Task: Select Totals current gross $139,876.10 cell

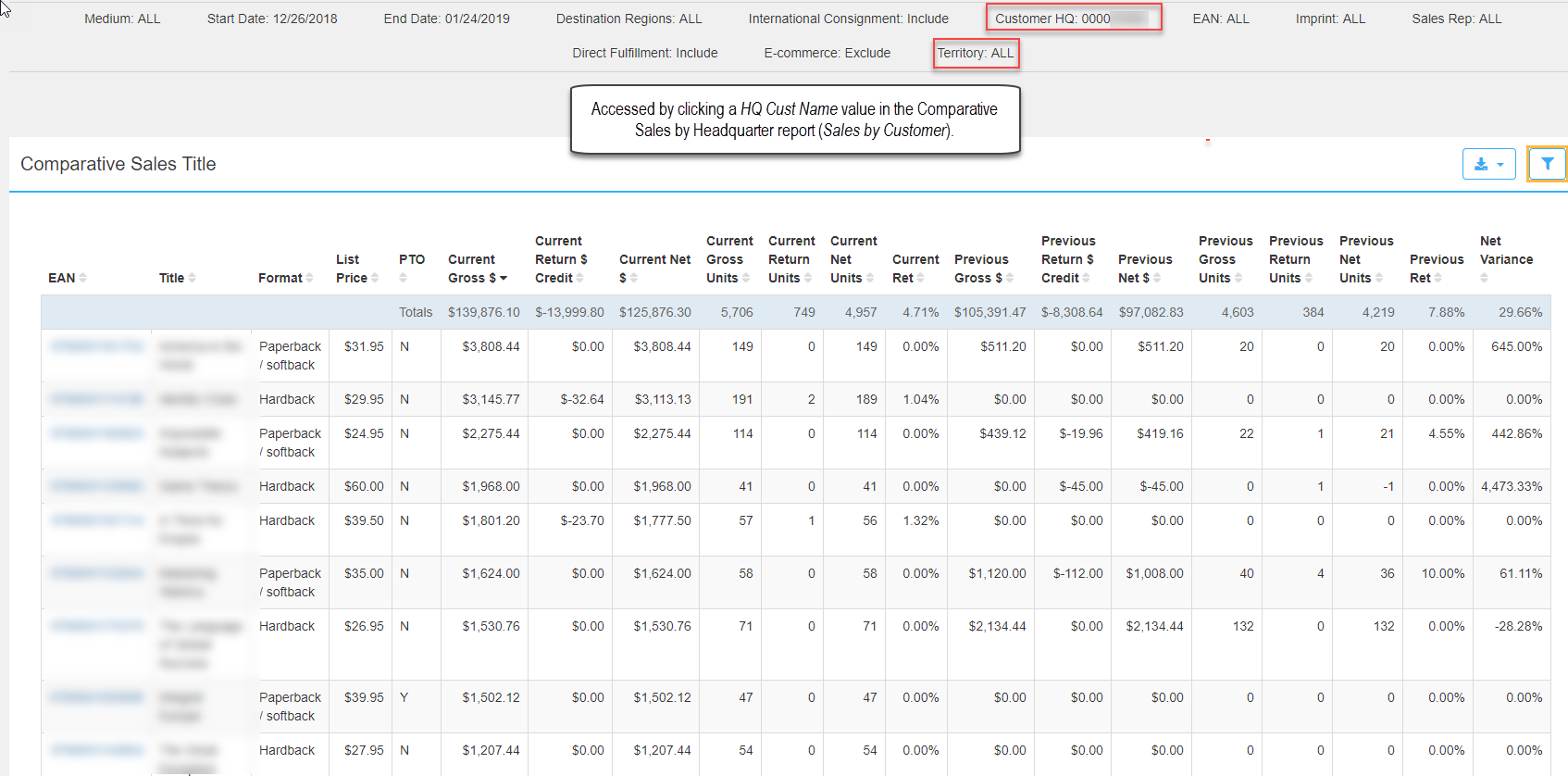Action: tap(483, 312)
